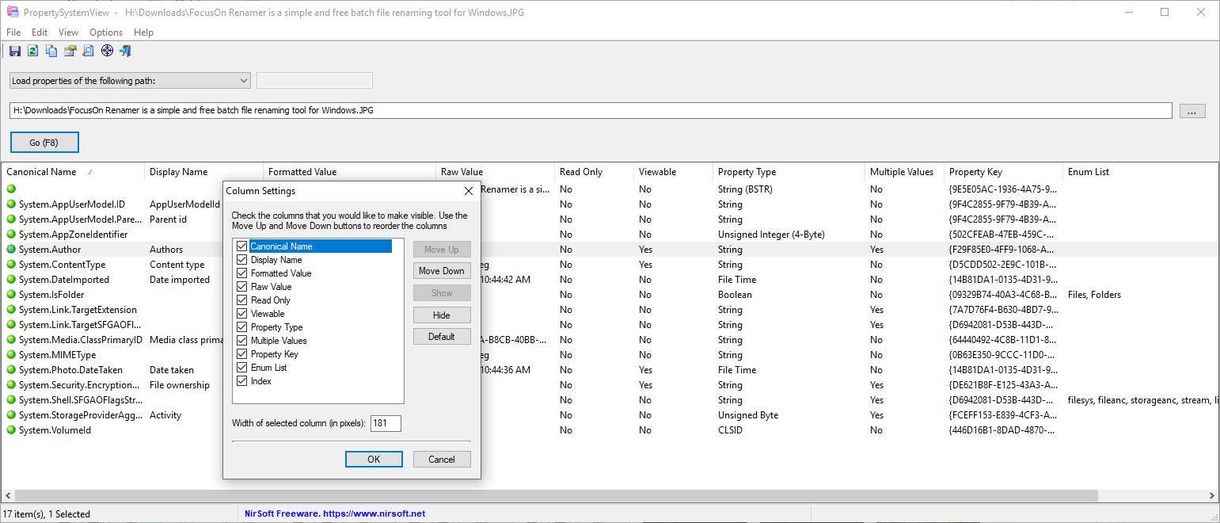Click the '...' browse button beside path
The height and width of the screenshot is (523, 1220).
click(1192, 111)
